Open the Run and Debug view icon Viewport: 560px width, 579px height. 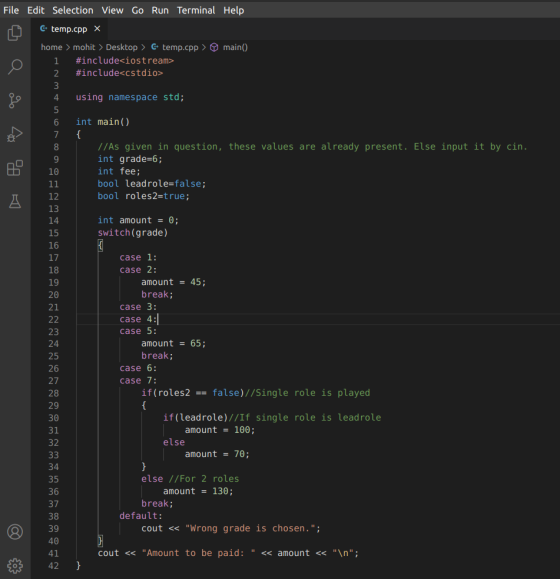(x=15, y=134)
